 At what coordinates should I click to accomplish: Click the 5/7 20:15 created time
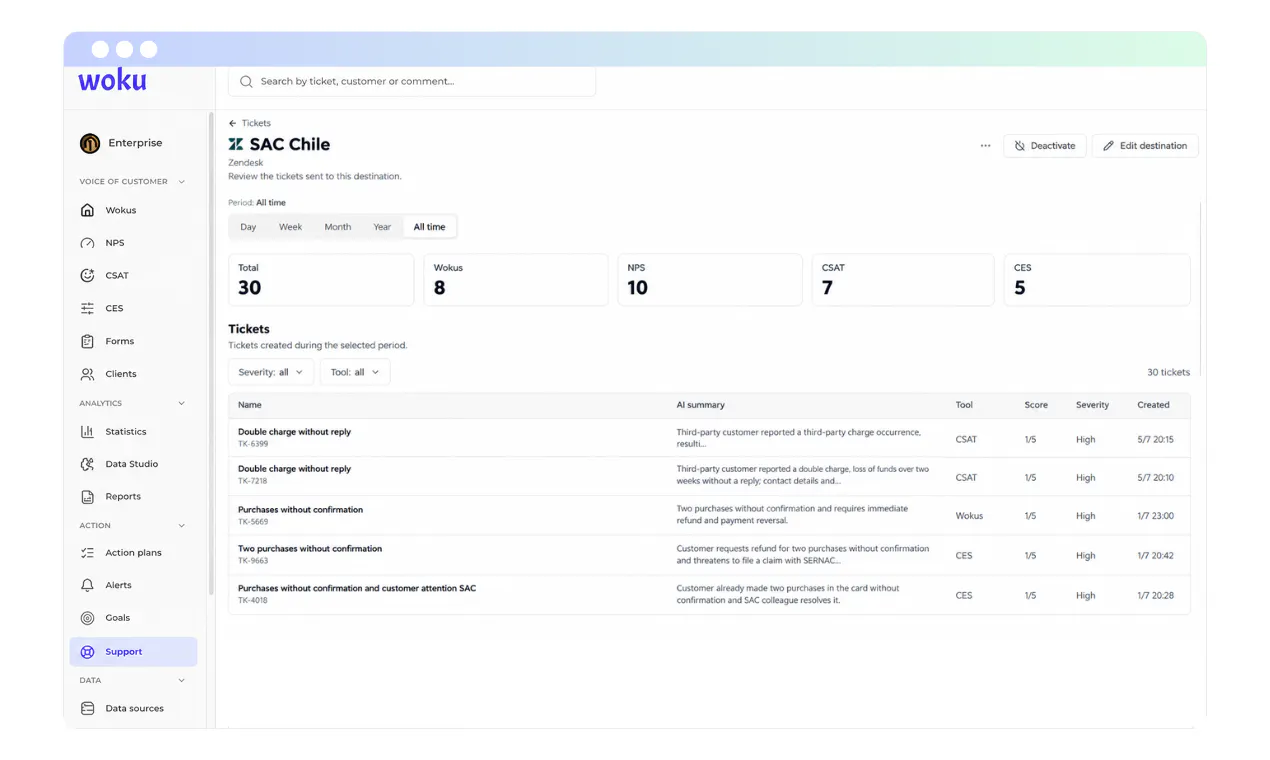point(1155,439)
